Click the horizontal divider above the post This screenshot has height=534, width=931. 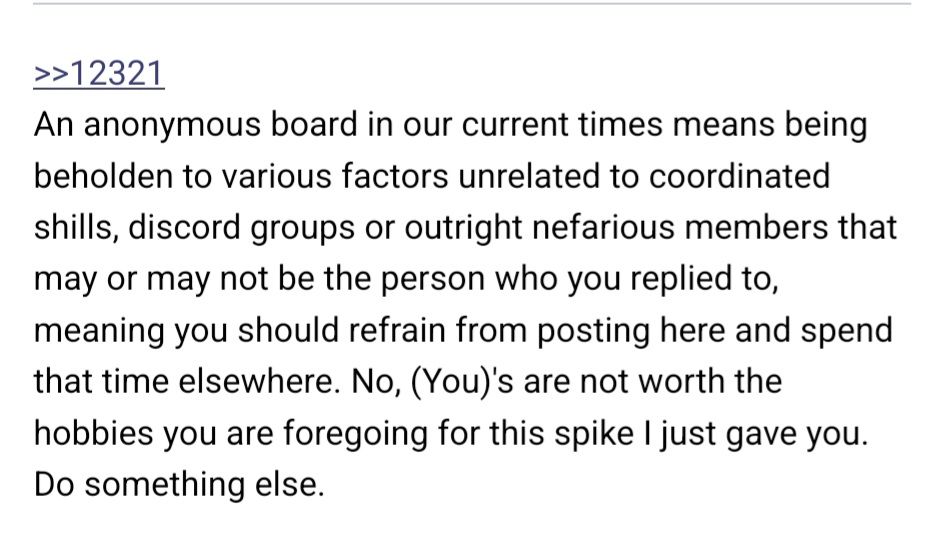pyautogui.click(x=471, y=3)
